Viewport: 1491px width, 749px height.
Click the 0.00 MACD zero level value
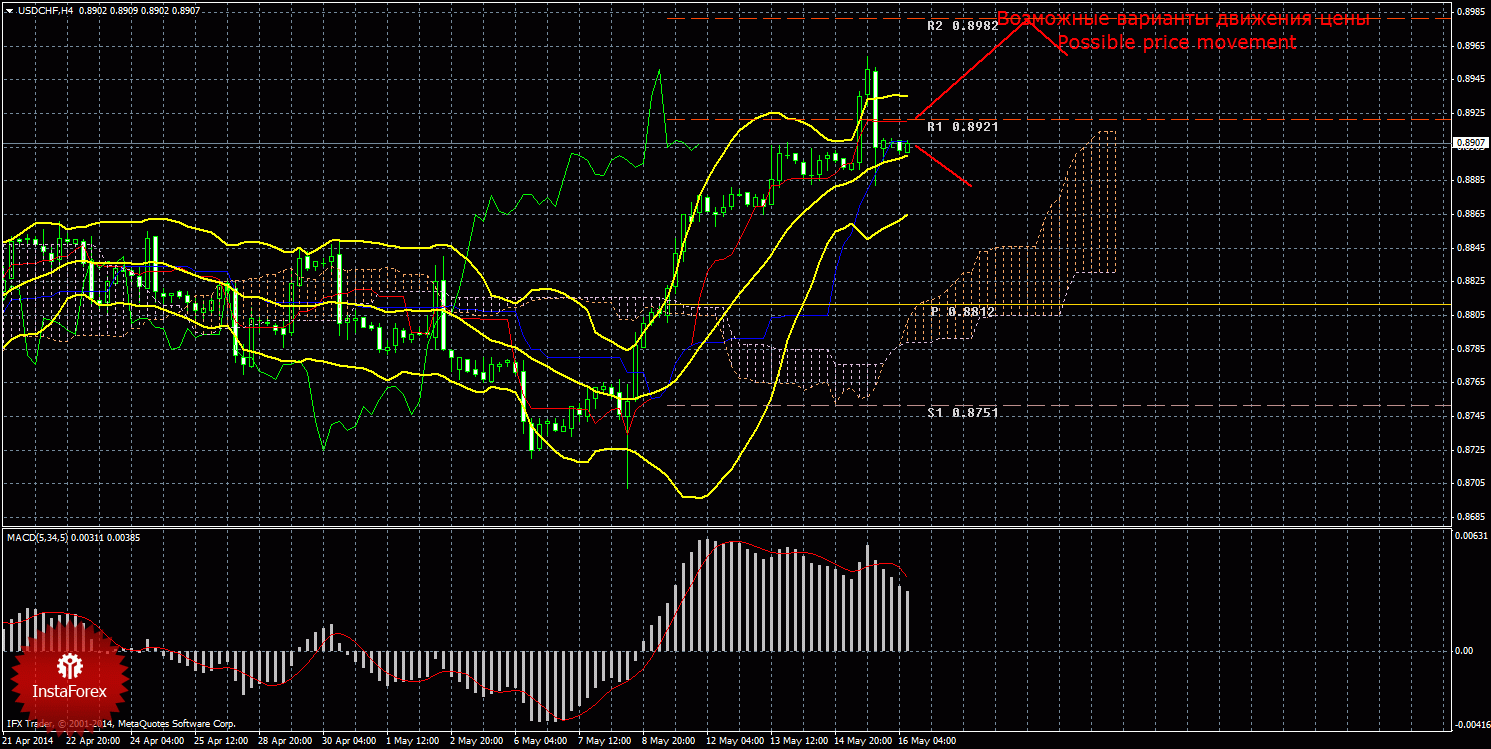click(1464, 651)
